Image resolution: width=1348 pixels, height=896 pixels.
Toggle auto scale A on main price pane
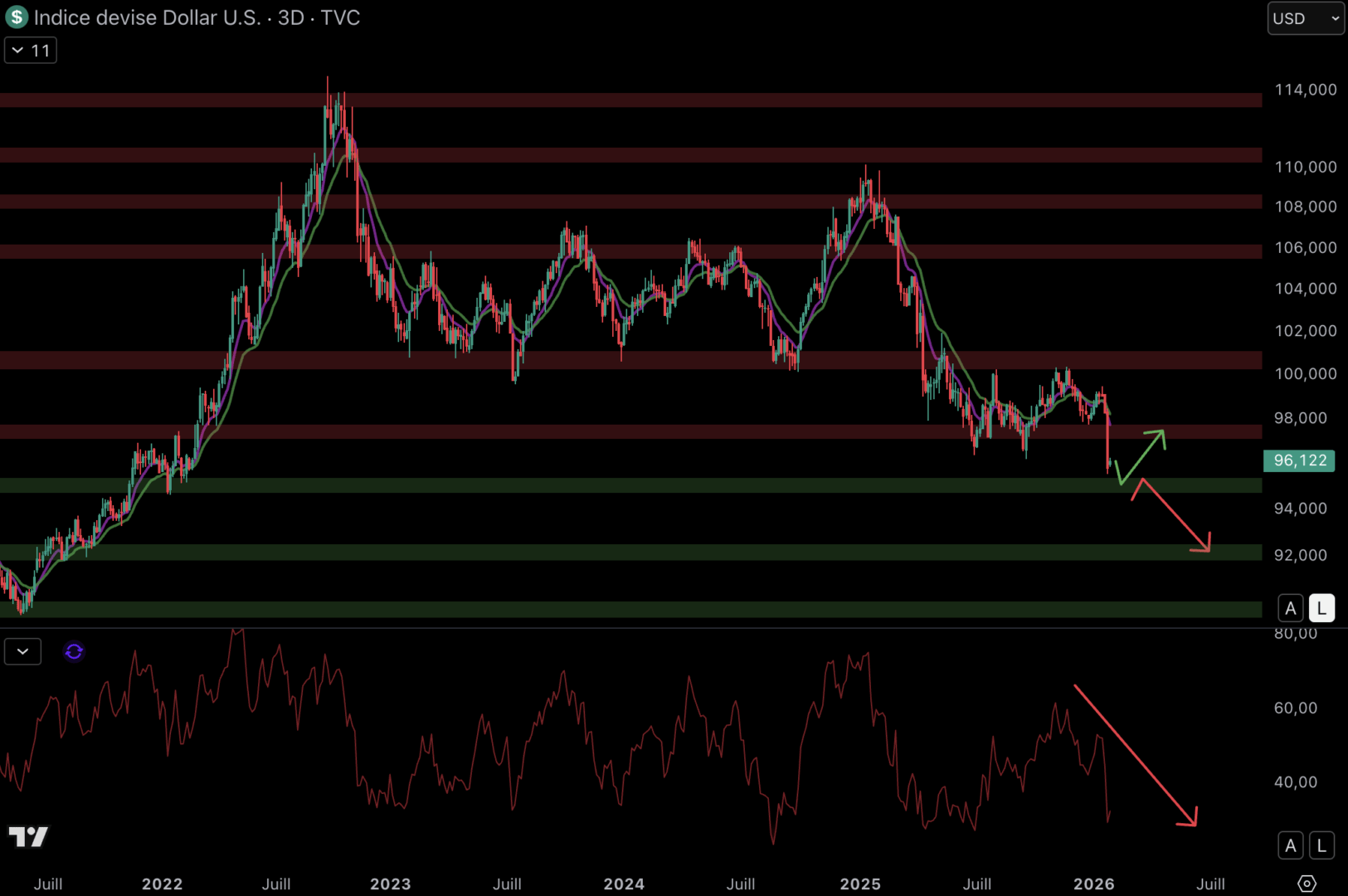click(x=1290, y=608)
